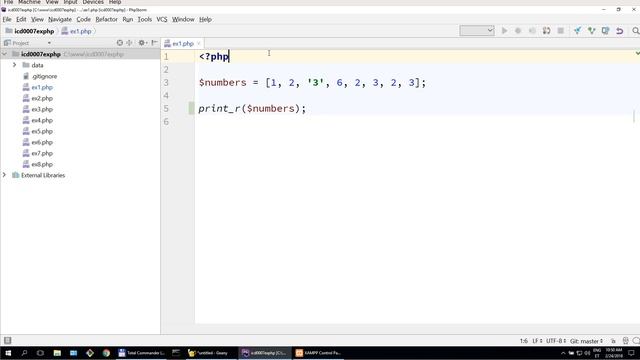
Task: Open the Window menu
Action: click(183, 19)
